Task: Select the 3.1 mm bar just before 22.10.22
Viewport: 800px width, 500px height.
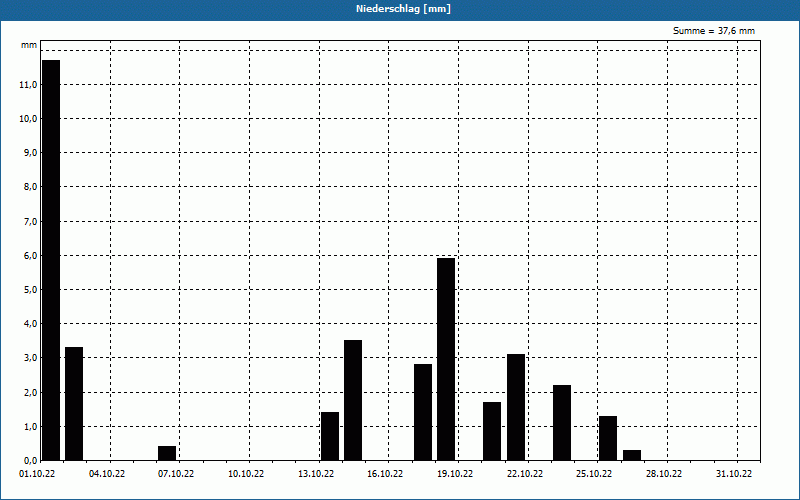Action: pyautogui.click(x=516, y=408)
